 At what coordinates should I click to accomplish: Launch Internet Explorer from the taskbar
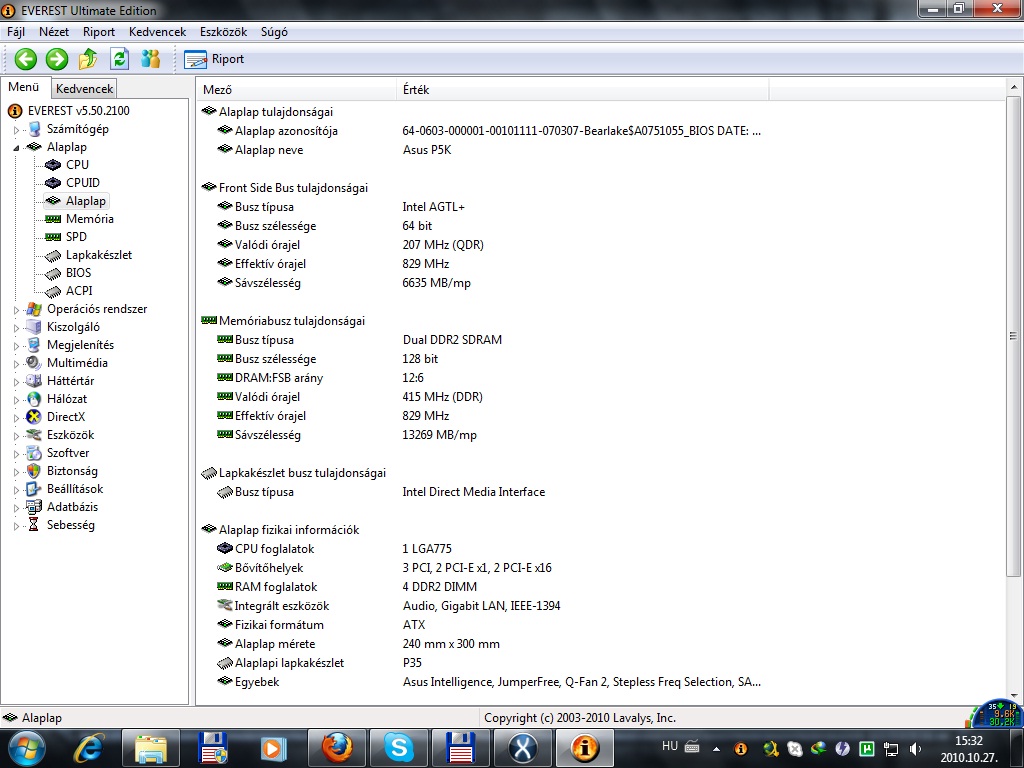pyautogui.click(x=88, y=748)
